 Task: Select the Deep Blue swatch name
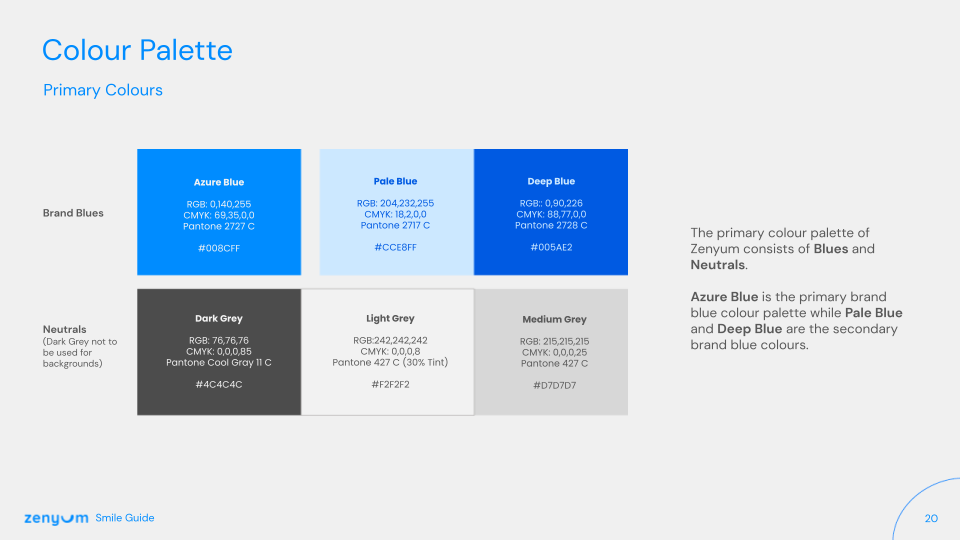(551, 181)
